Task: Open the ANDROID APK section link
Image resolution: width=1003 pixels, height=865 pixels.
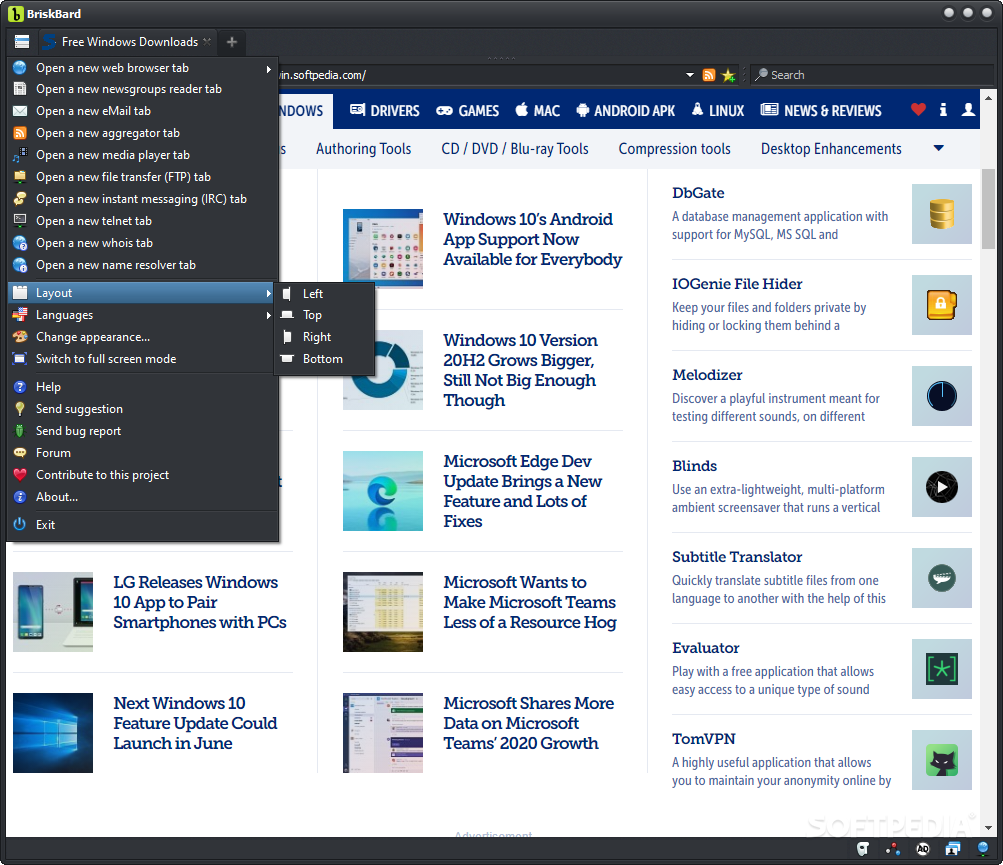Action: pyautogui.click(x=626, y=111)
